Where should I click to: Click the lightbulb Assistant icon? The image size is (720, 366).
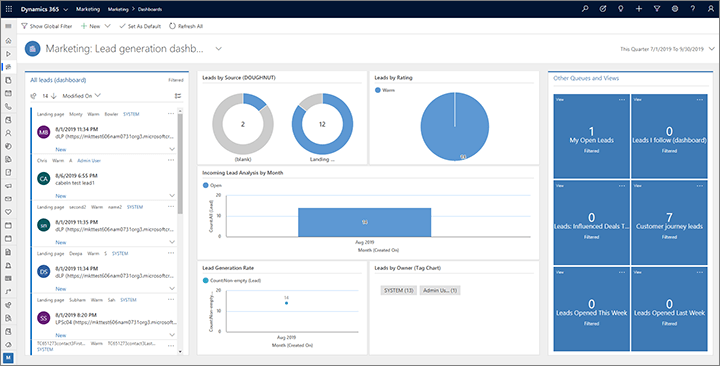pyautogui.click(x=621, y=9)
